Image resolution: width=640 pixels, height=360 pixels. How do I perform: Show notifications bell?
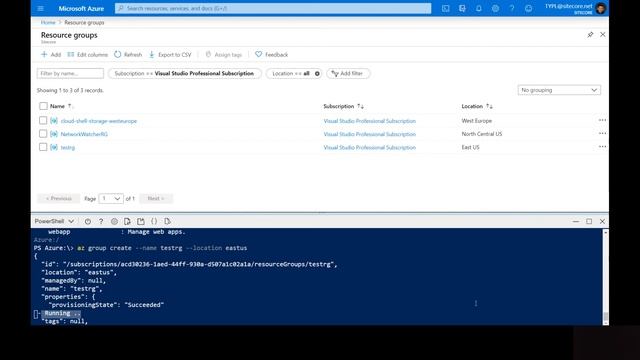(478, 8)
